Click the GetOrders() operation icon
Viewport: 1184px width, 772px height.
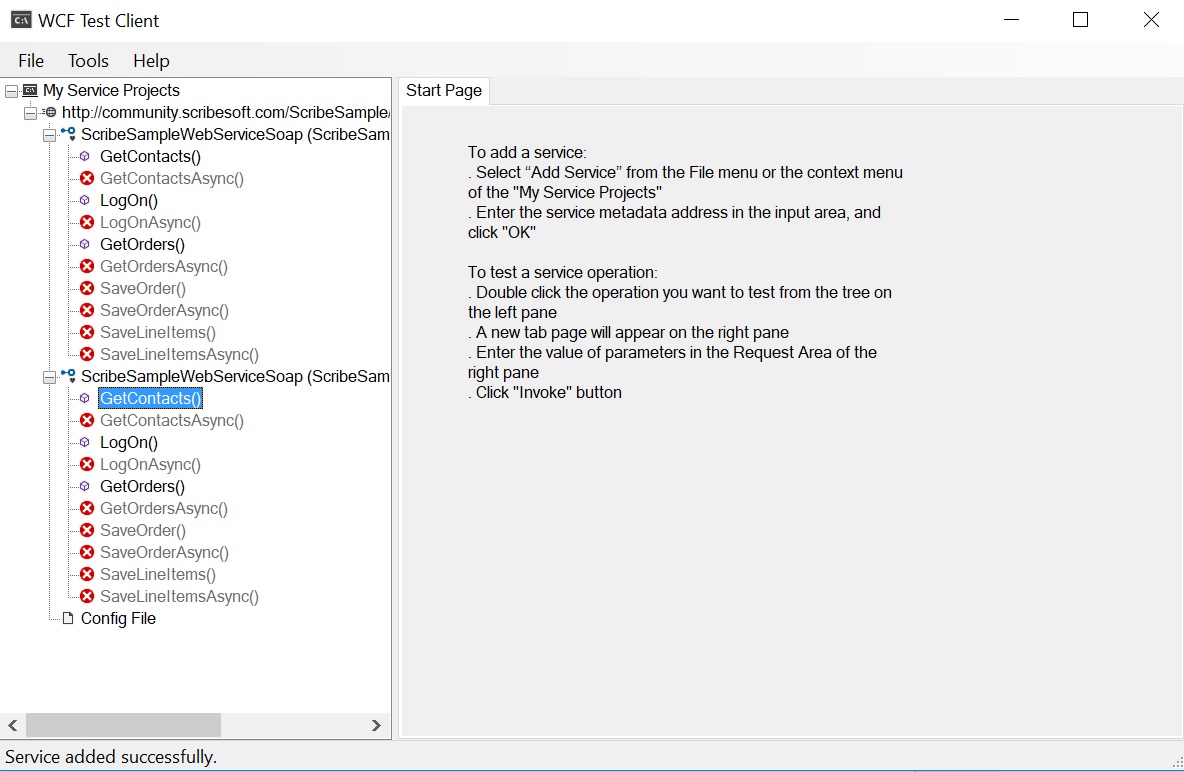click(86, 244)
